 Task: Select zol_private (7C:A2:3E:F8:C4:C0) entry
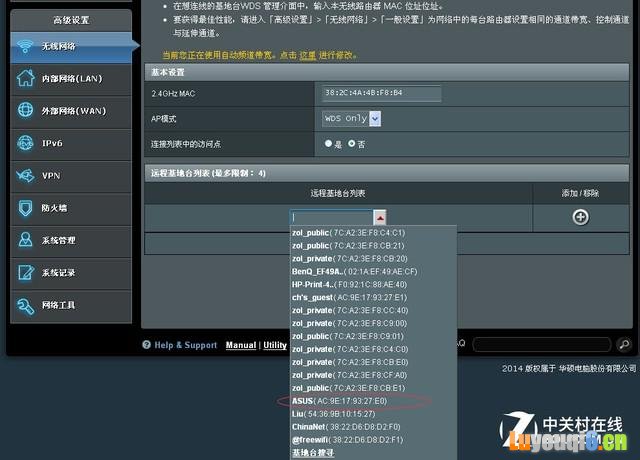pyautogui.click(x=350, y=349)
